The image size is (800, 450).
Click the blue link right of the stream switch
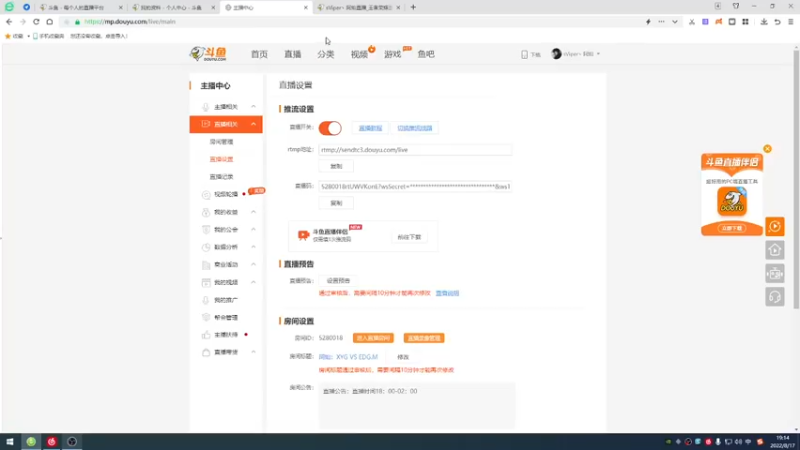370,128
